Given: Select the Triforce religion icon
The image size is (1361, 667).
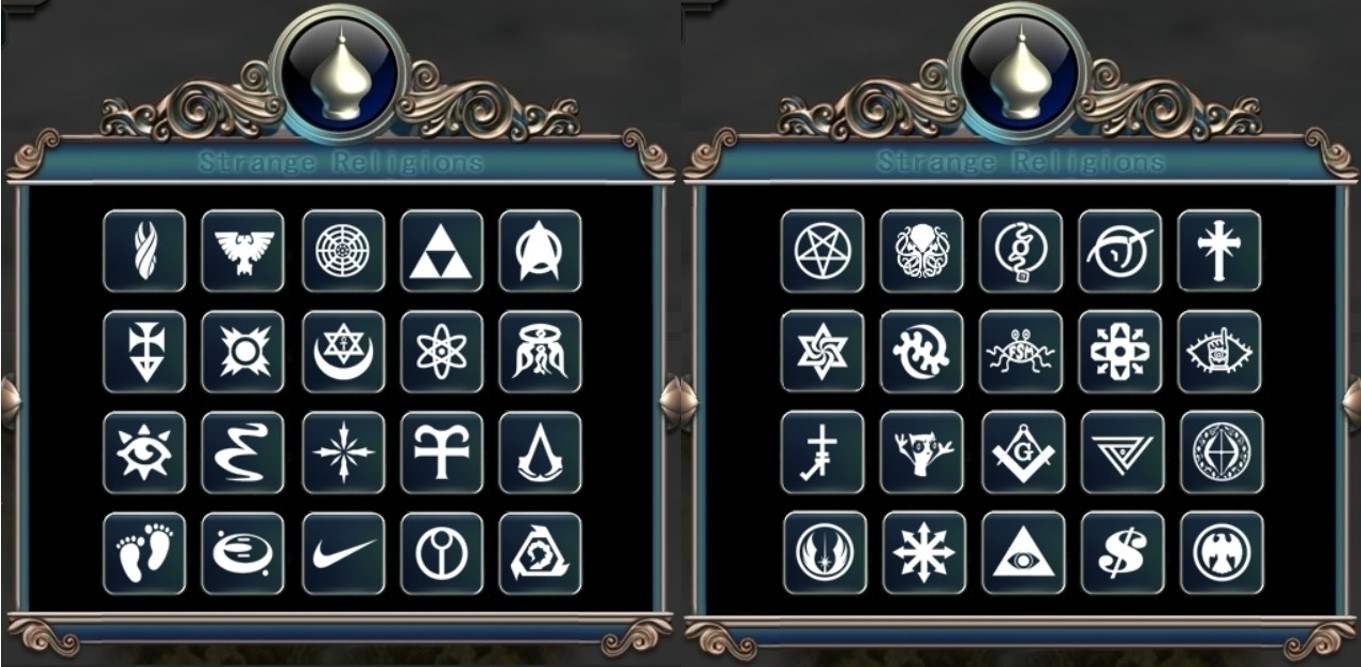Looking at the screenshot, I should point(441,251).
